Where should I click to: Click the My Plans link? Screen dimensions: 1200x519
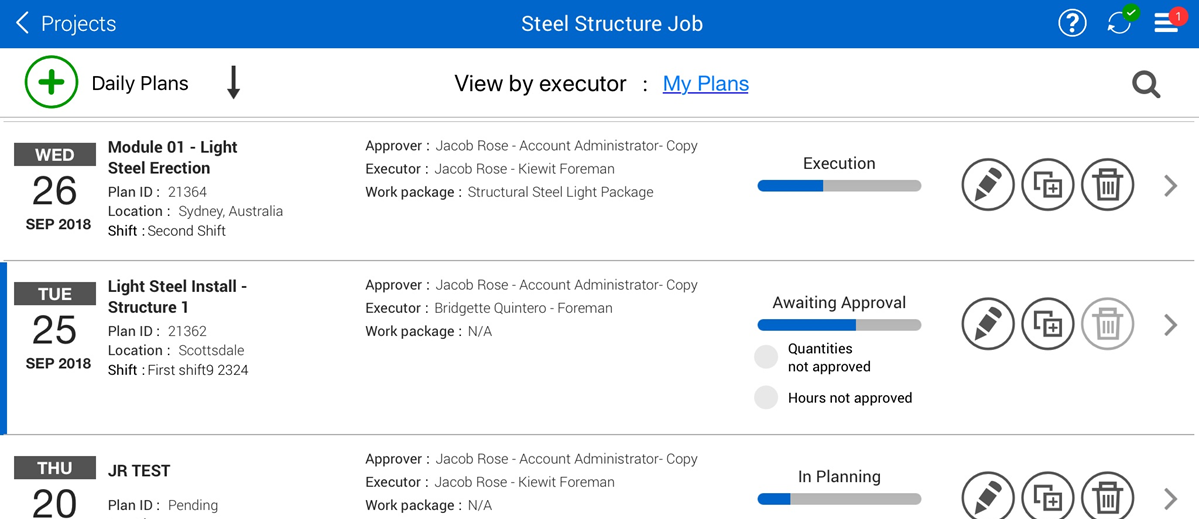pyautogui.click(x=705, y=84)
